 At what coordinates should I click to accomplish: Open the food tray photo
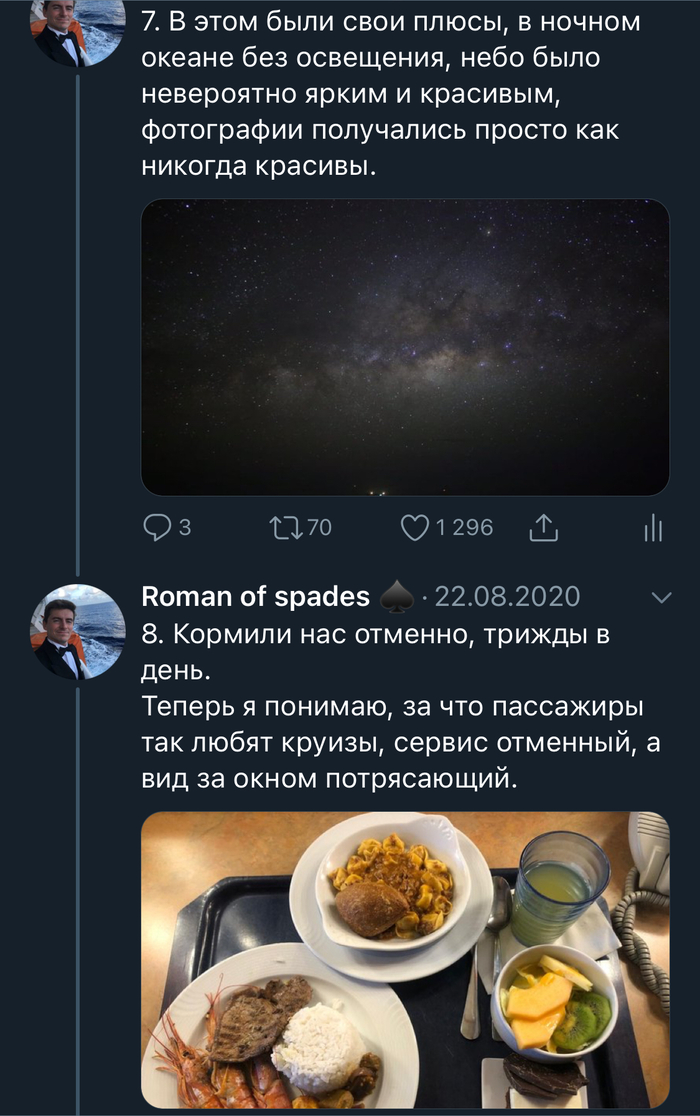point(405,960)
